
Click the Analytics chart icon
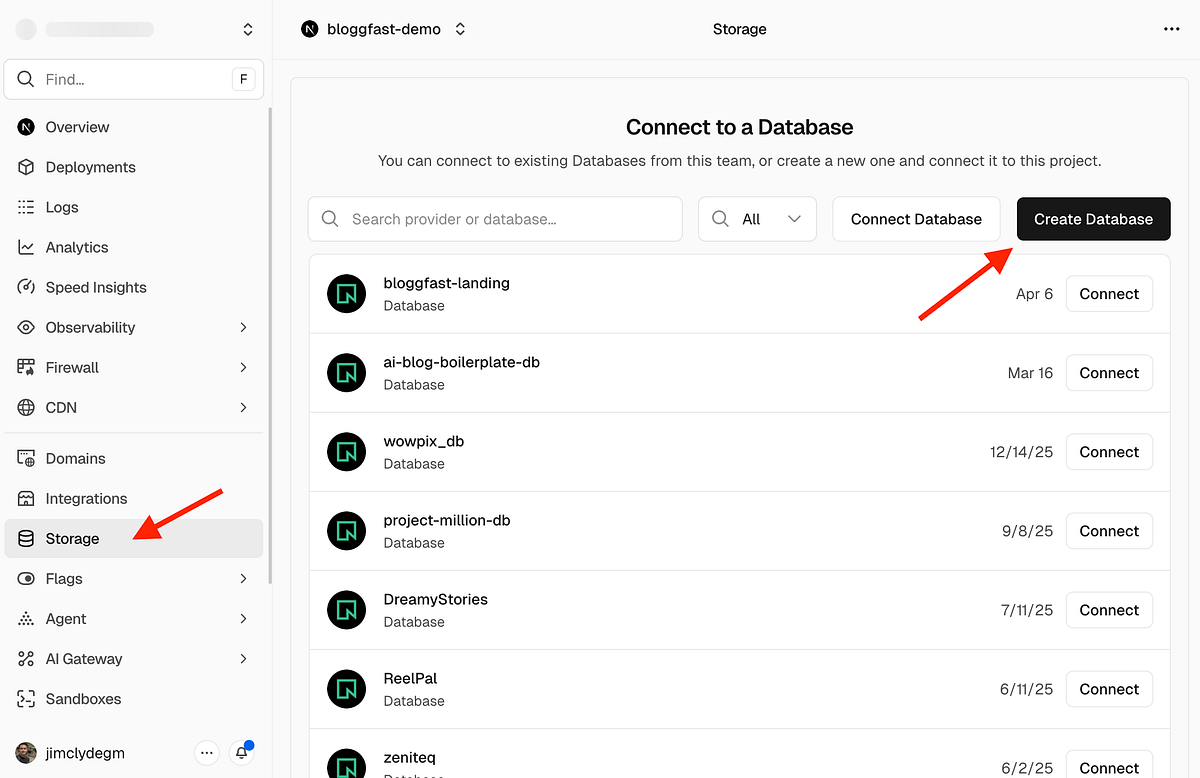[26, 247]
